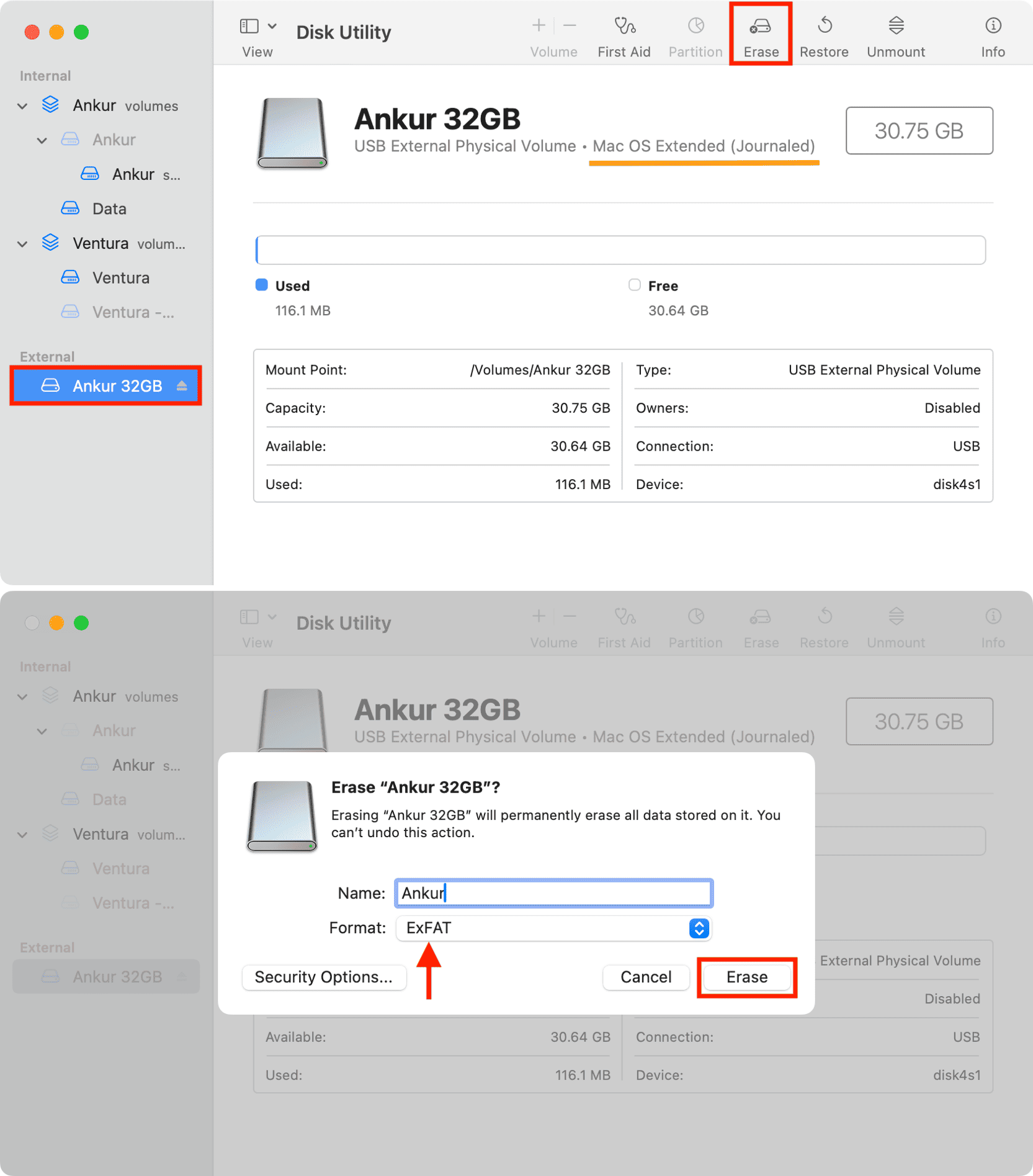The height and width of the screenshot is (1176, 1033).
Task: Collapse the Ankur volumes group in top sidebar
Action: pyautogui.click(x=22, y=106)
